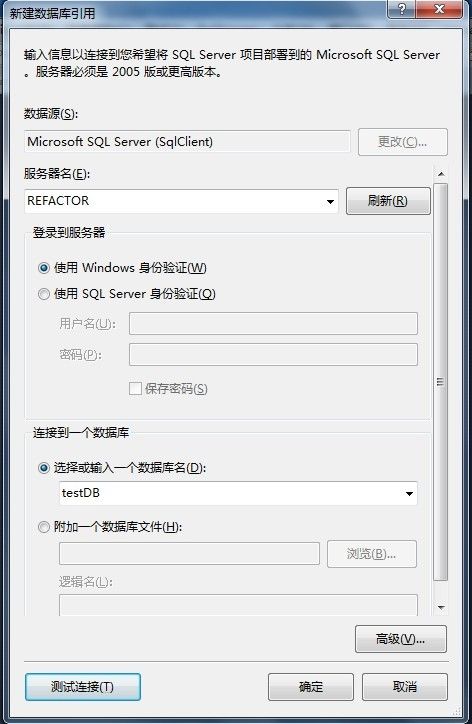472x724 pixels.
Task: Click 测试连接 test connection button
Action: click(x=83, y=687)
